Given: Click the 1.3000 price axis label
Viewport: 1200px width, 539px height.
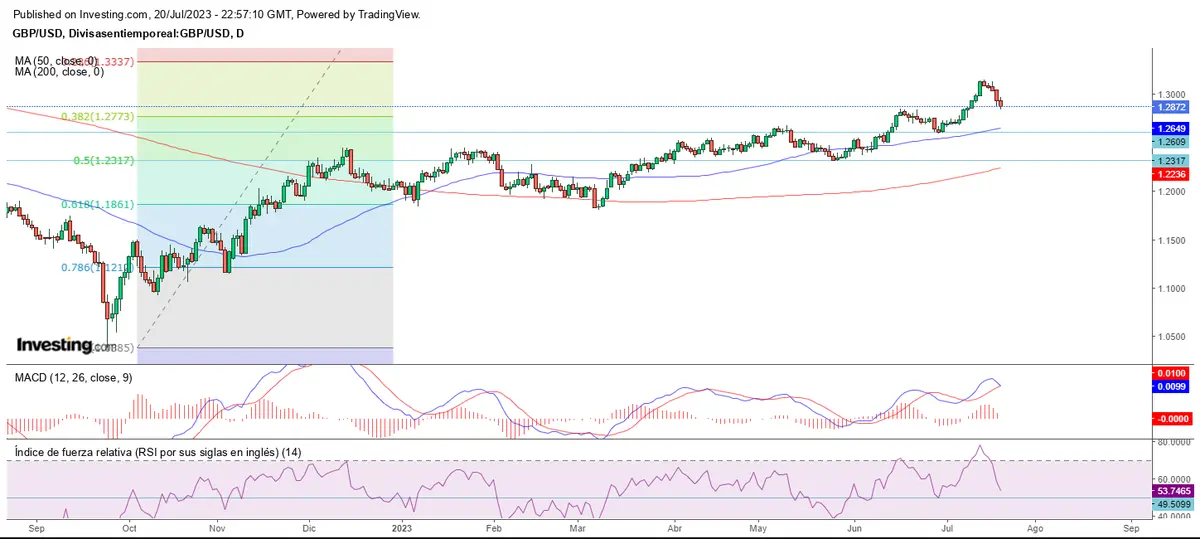Looking at the screenshot, I should (x=1171, y=94).
